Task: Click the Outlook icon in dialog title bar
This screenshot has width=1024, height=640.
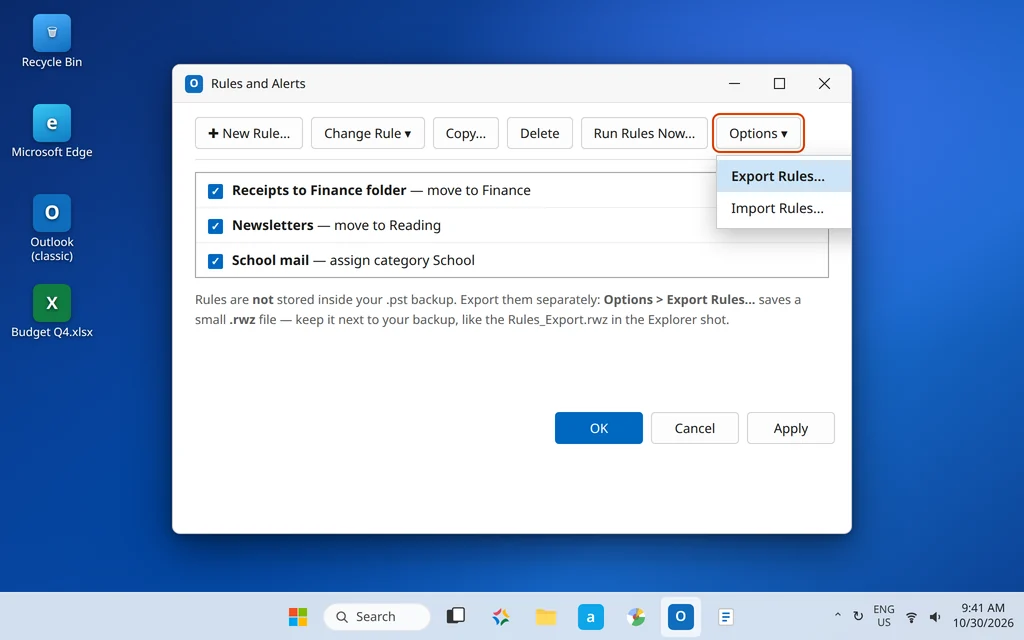Action: (194, 84)
